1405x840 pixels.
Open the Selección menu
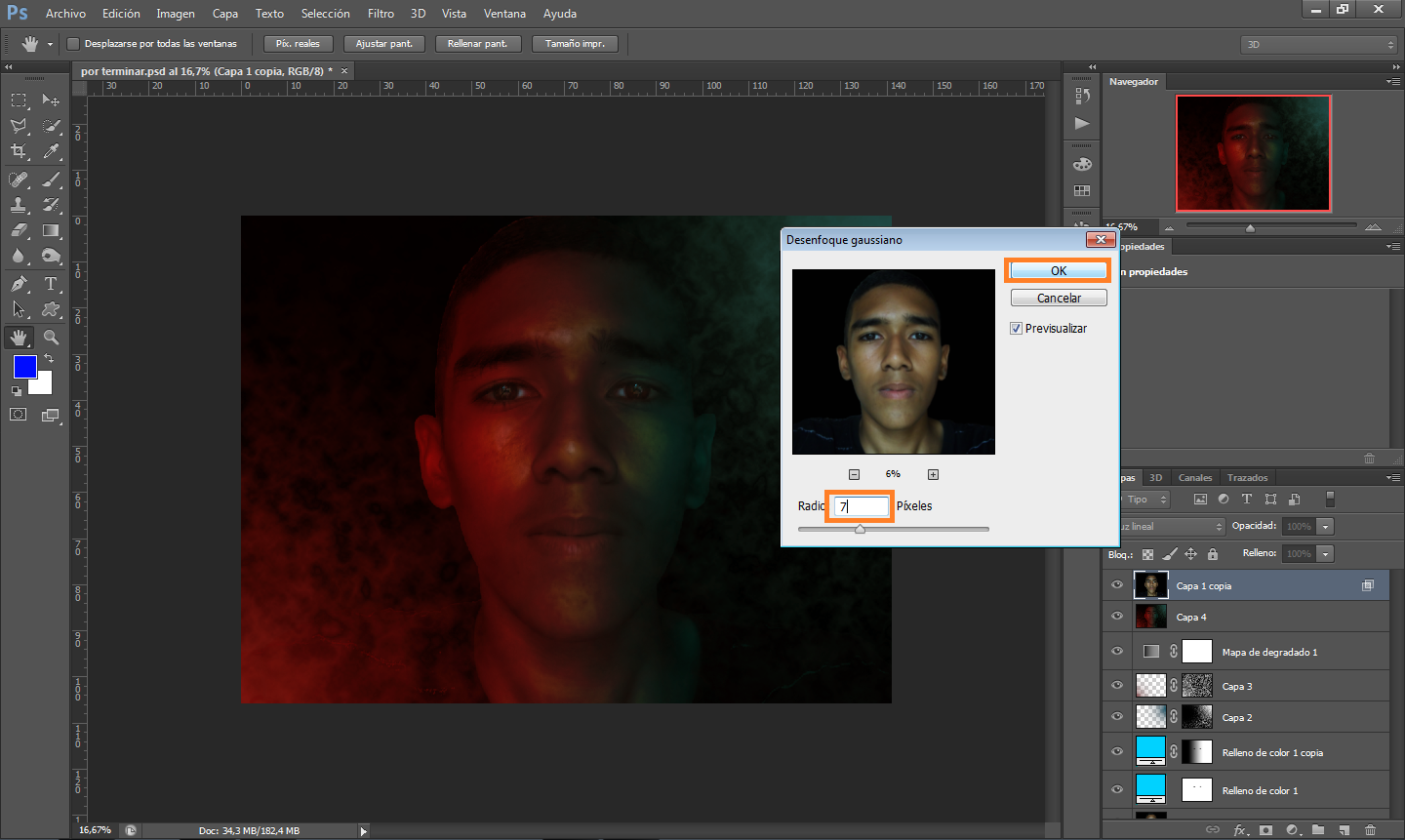325,14
